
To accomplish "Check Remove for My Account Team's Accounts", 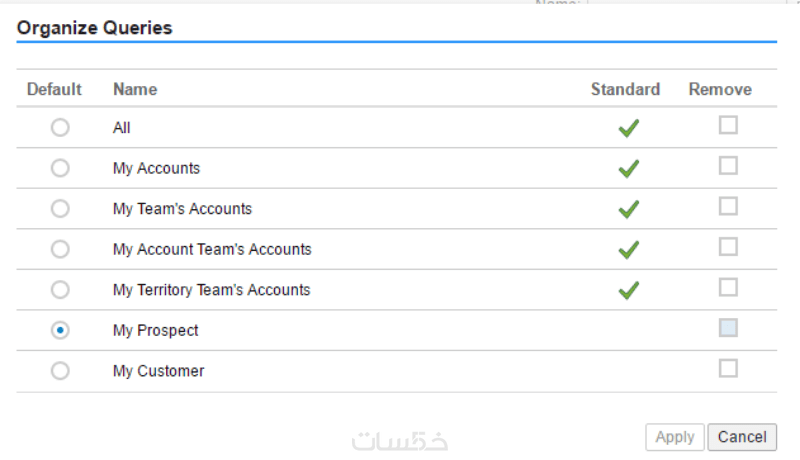I will [x=728, y=246].
